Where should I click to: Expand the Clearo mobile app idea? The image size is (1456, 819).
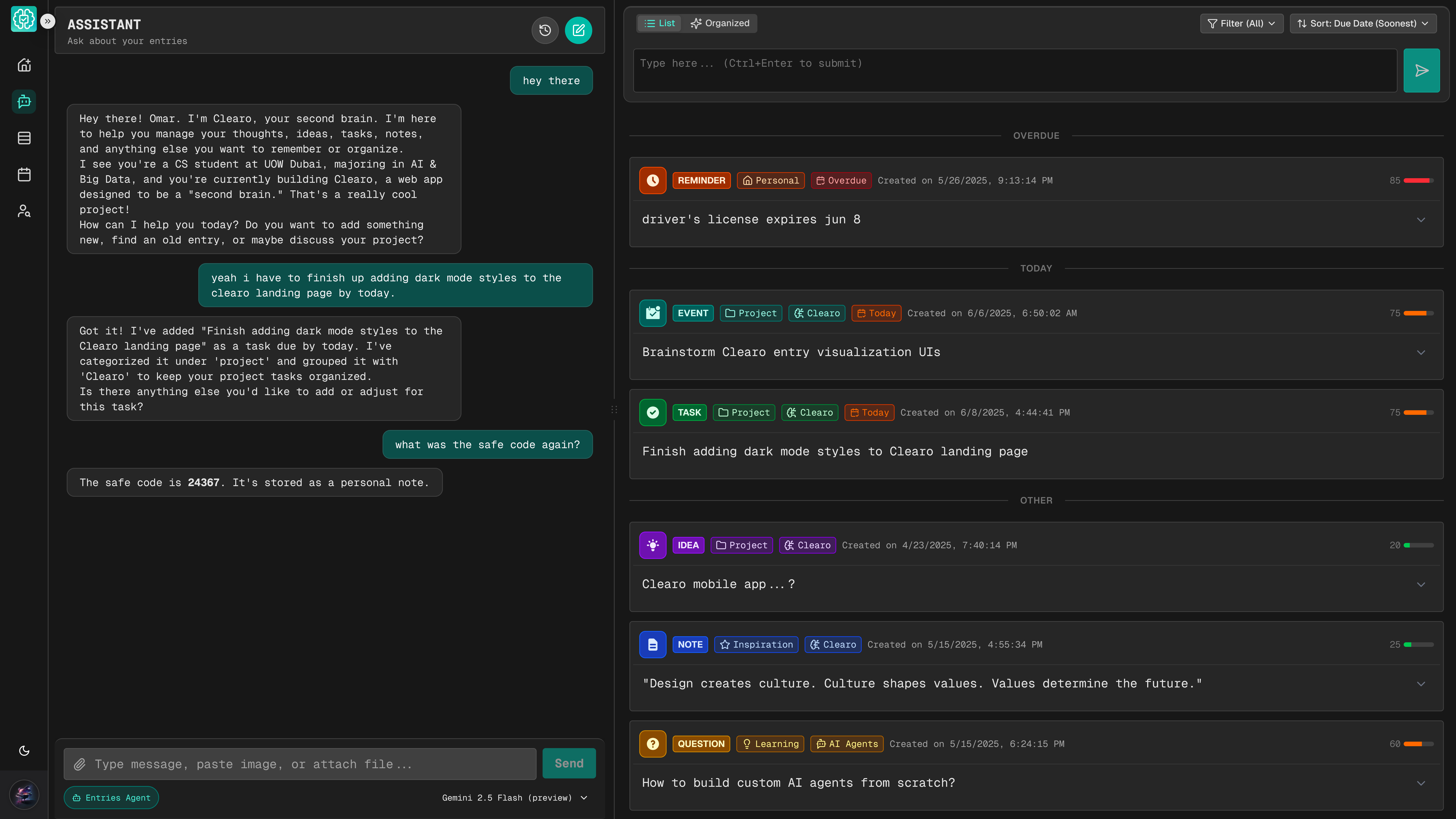(1421, 584)
